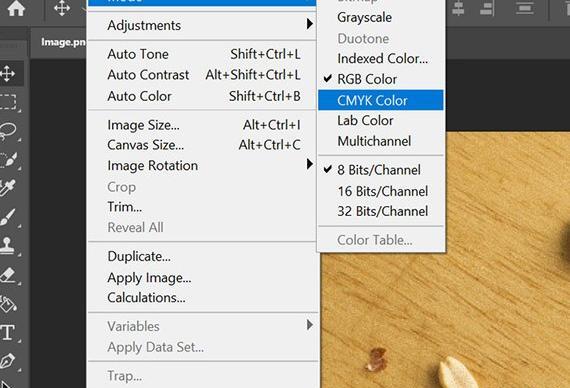Select the Eyedropper tool
The height and width of the screenshot is (388, 570).
pos(8,188)
